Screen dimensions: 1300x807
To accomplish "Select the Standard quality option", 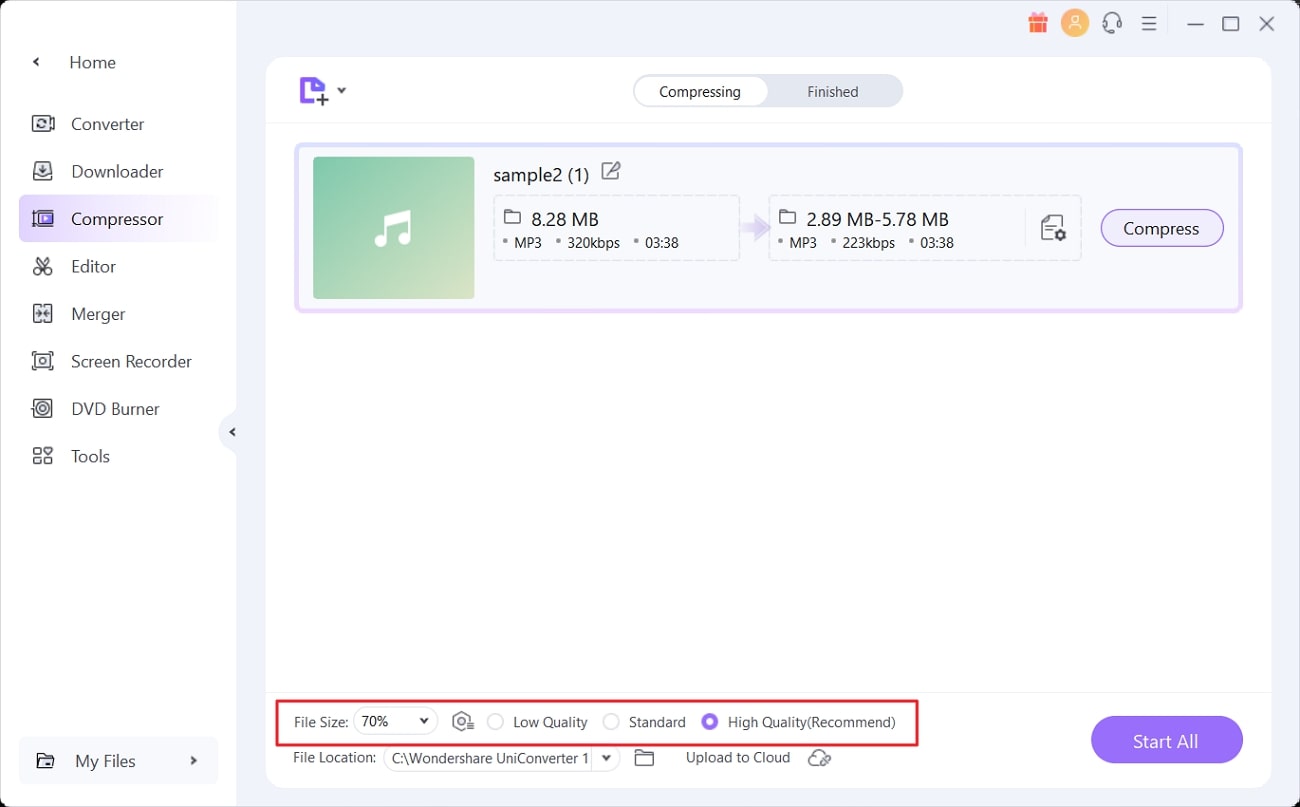I will [611, 722].
